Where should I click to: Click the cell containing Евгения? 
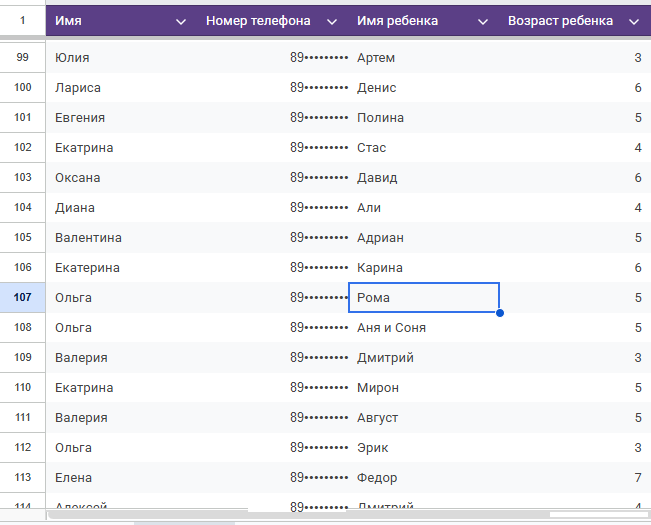(x=122, y=117)
